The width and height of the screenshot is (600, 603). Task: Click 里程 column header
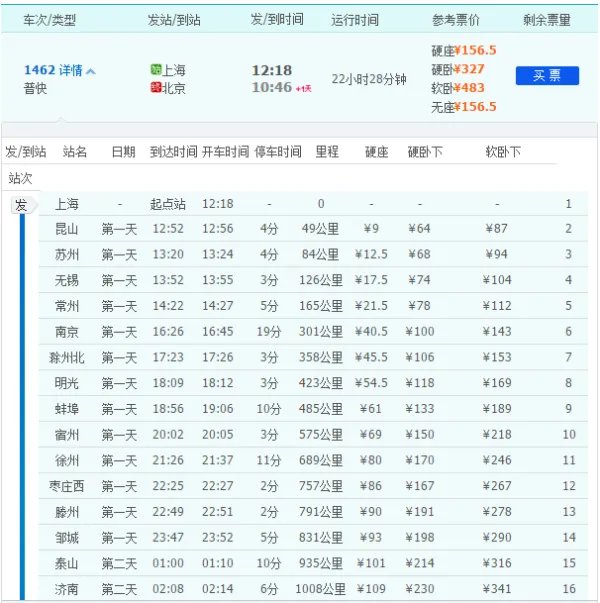(327, 152)
